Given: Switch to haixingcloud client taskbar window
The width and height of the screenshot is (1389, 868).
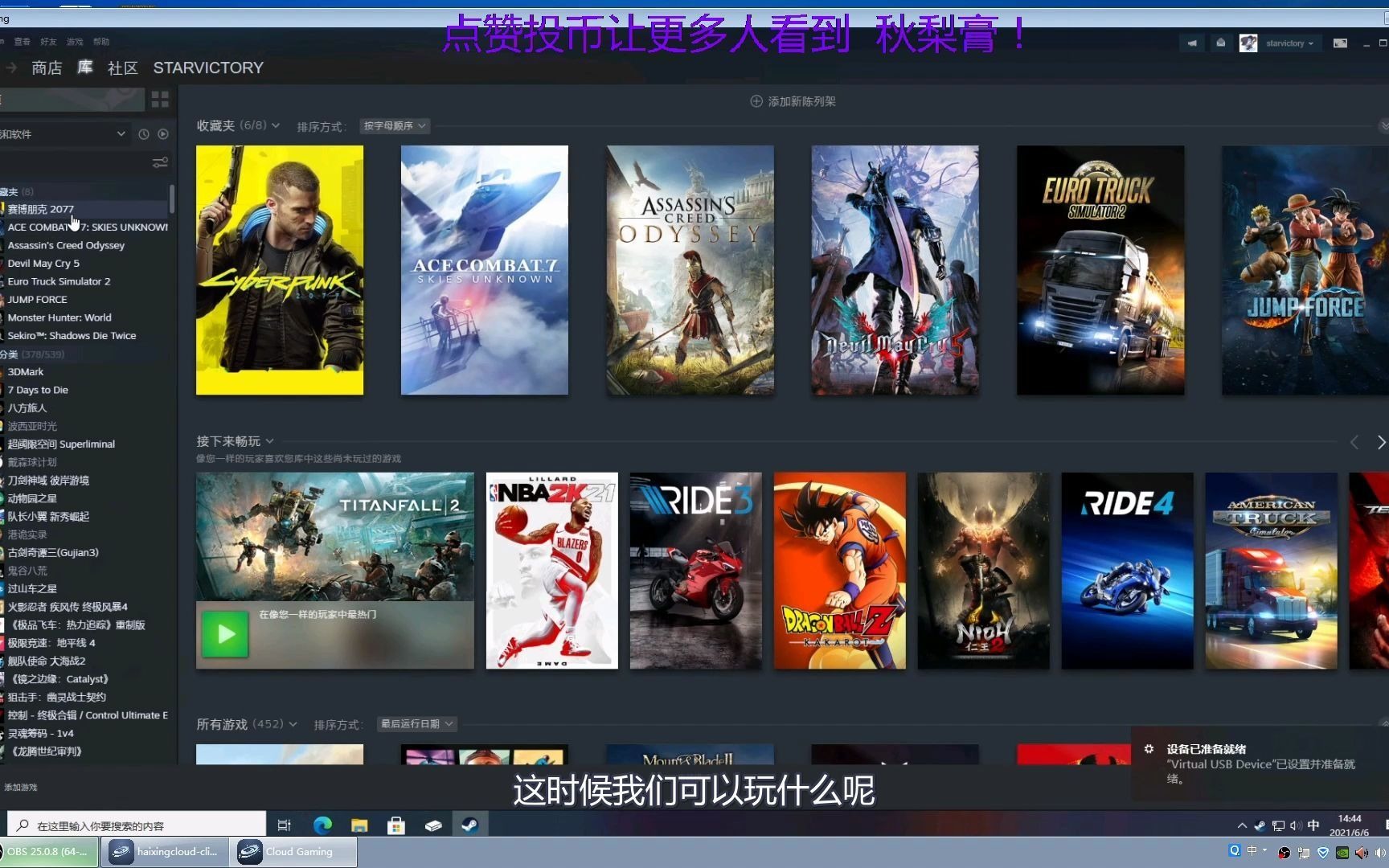Looking at the screenshot, I should coord(165,852).
